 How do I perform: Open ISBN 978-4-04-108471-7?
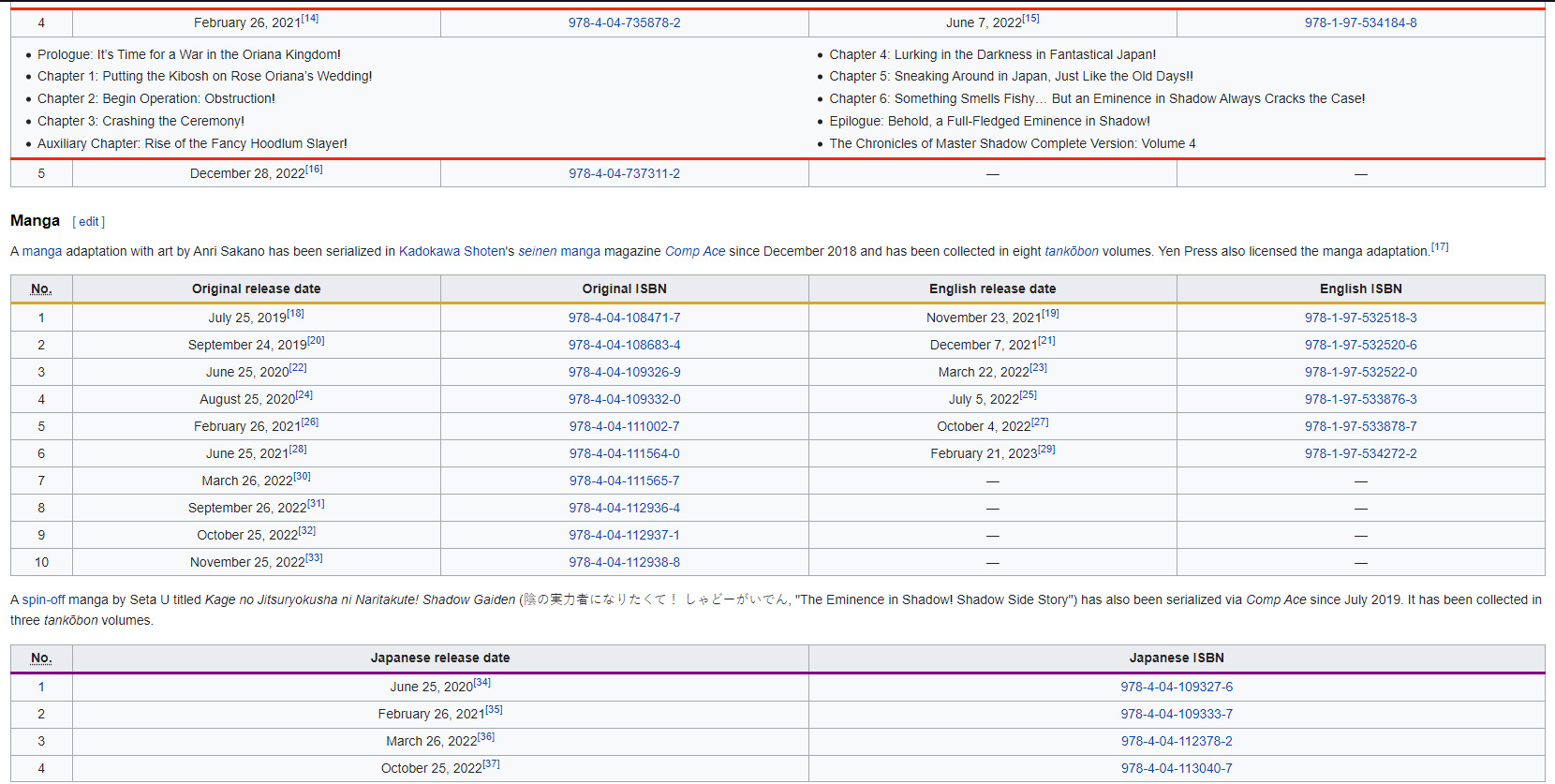click(624, 318)
